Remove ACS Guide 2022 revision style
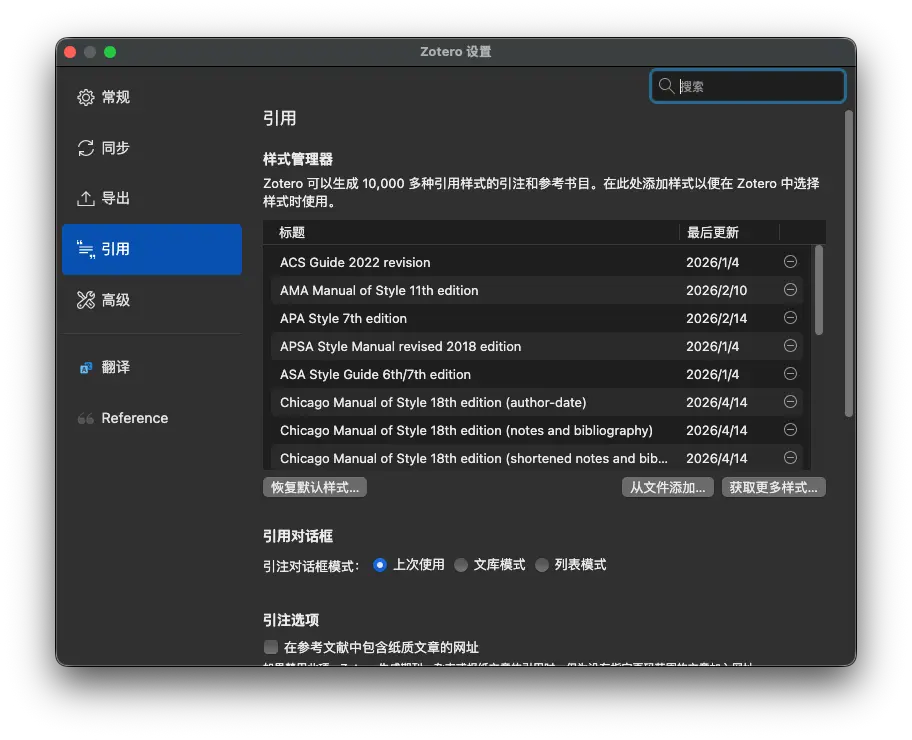 tap(790, 262)
